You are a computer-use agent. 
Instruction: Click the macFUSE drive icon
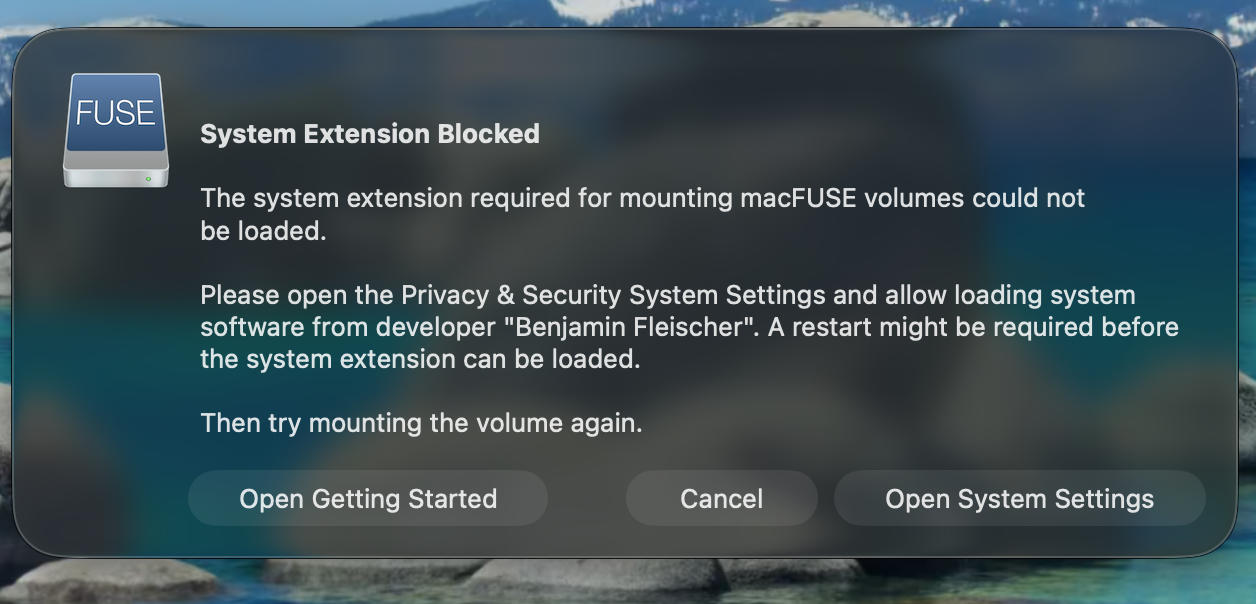[115, 130]
